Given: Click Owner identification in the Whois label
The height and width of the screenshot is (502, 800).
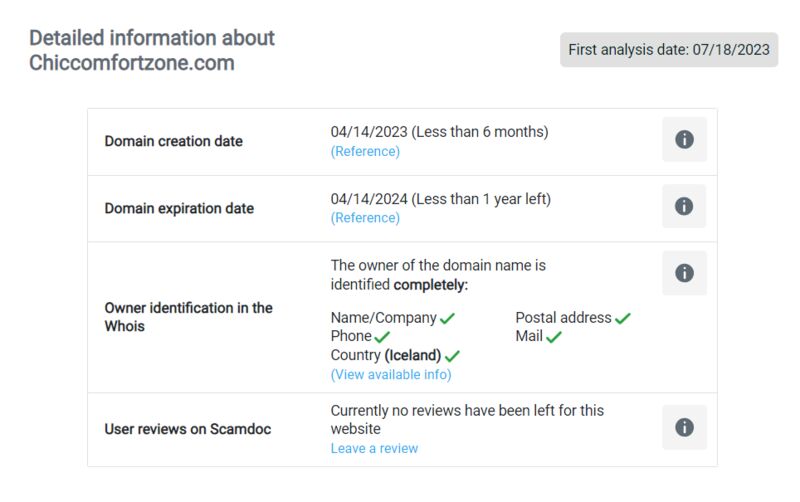Looking at the screenshot, I should [x=188, y=317].
